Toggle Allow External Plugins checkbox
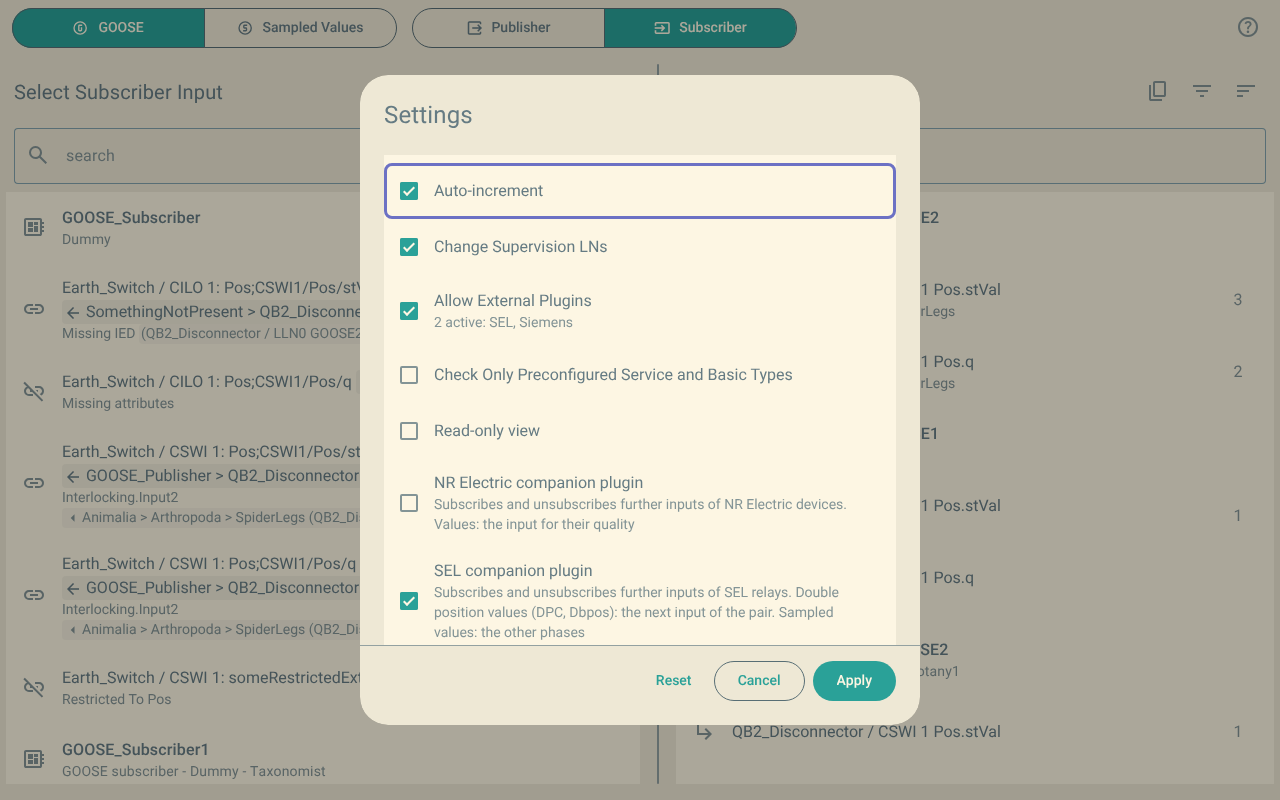Screen dimensions: 1280x800 pyautogui.click(x=409, y=311)
